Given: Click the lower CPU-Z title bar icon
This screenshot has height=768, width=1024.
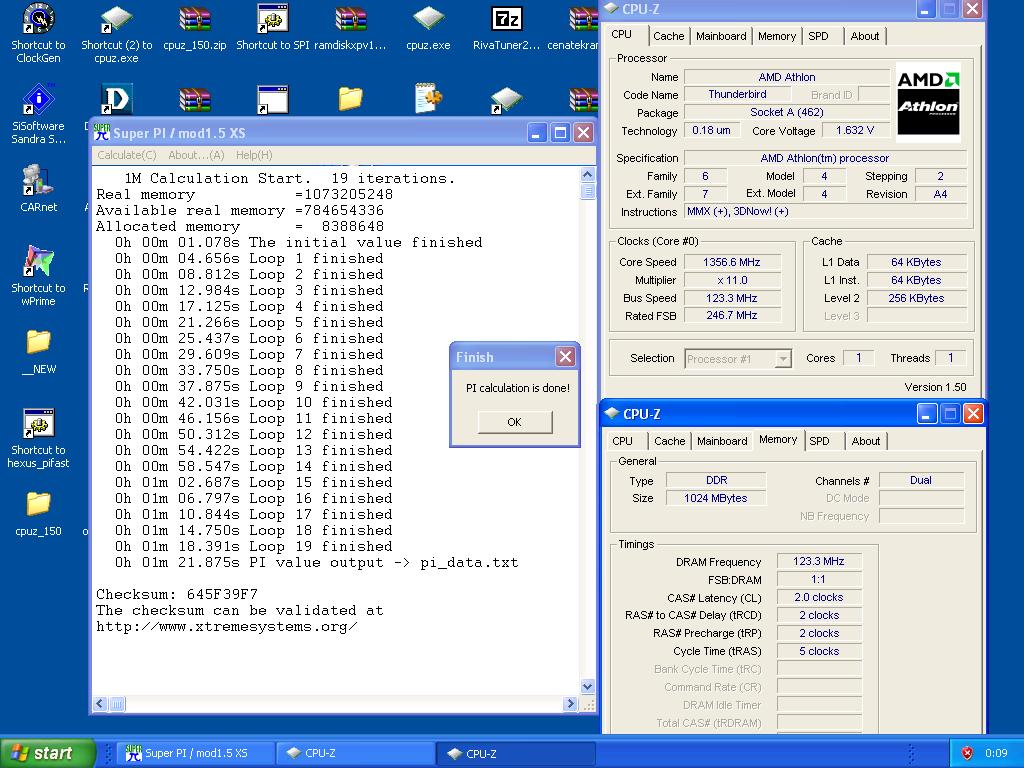Looking at the screenshot, I should tap(612, 413).
